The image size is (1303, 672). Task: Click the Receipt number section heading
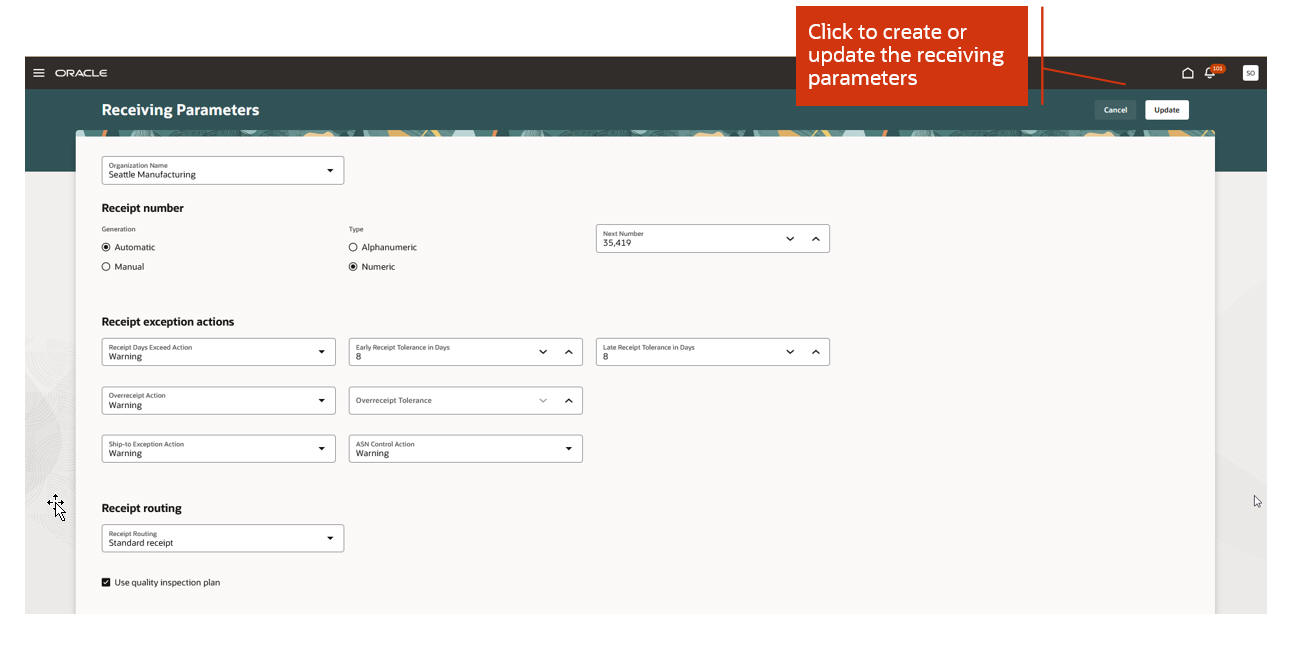click(143, 208)
